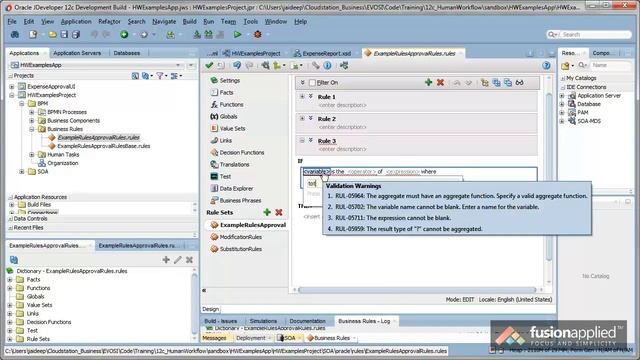Click the pencil edit icon in dictionary panel

click(x=178, y=260)
